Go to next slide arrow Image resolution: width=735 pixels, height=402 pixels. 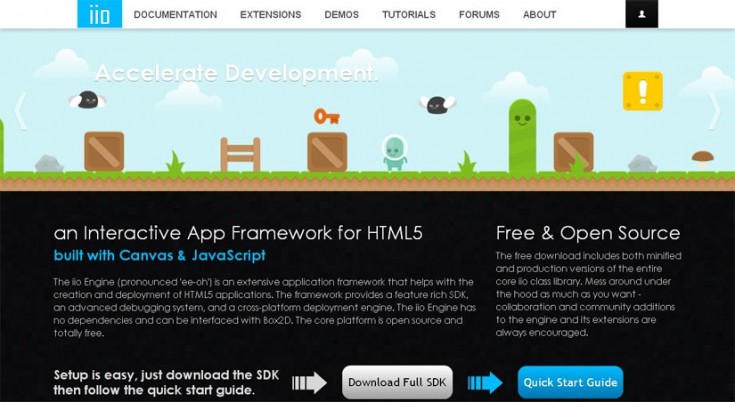[x=714, y=111]
